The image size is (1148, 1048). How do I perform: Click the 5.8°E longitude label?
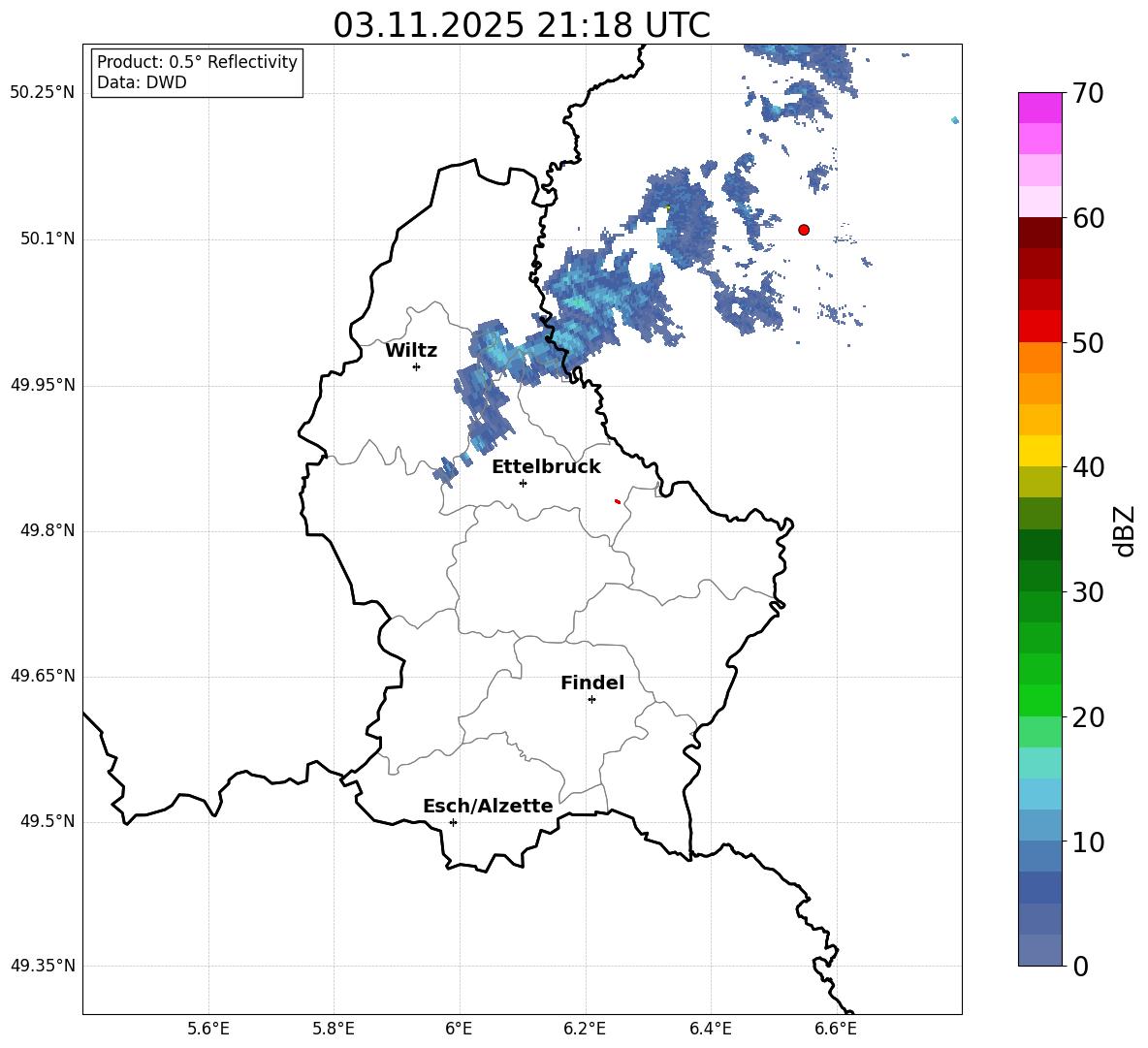pyautogui.click(x=334, y=1030)
